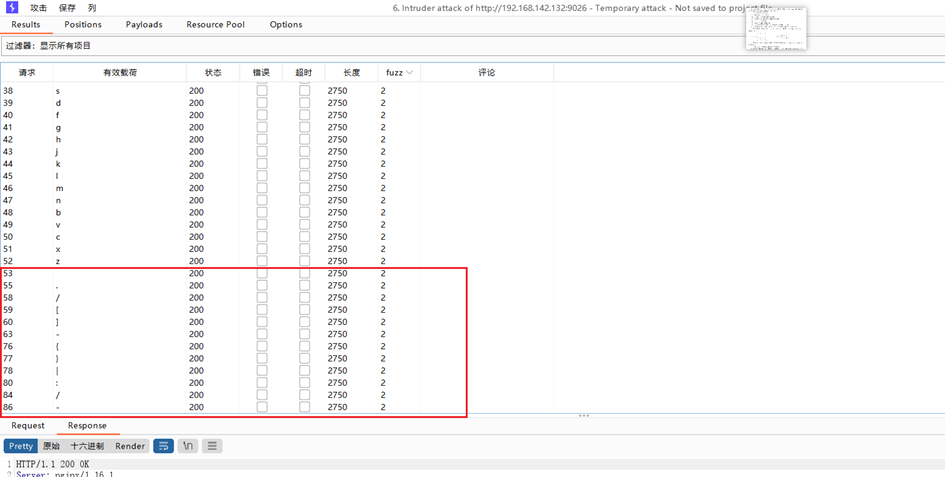
Task: Tick the timeout checkbox for request 84
Action: click(x=304, y=394)
